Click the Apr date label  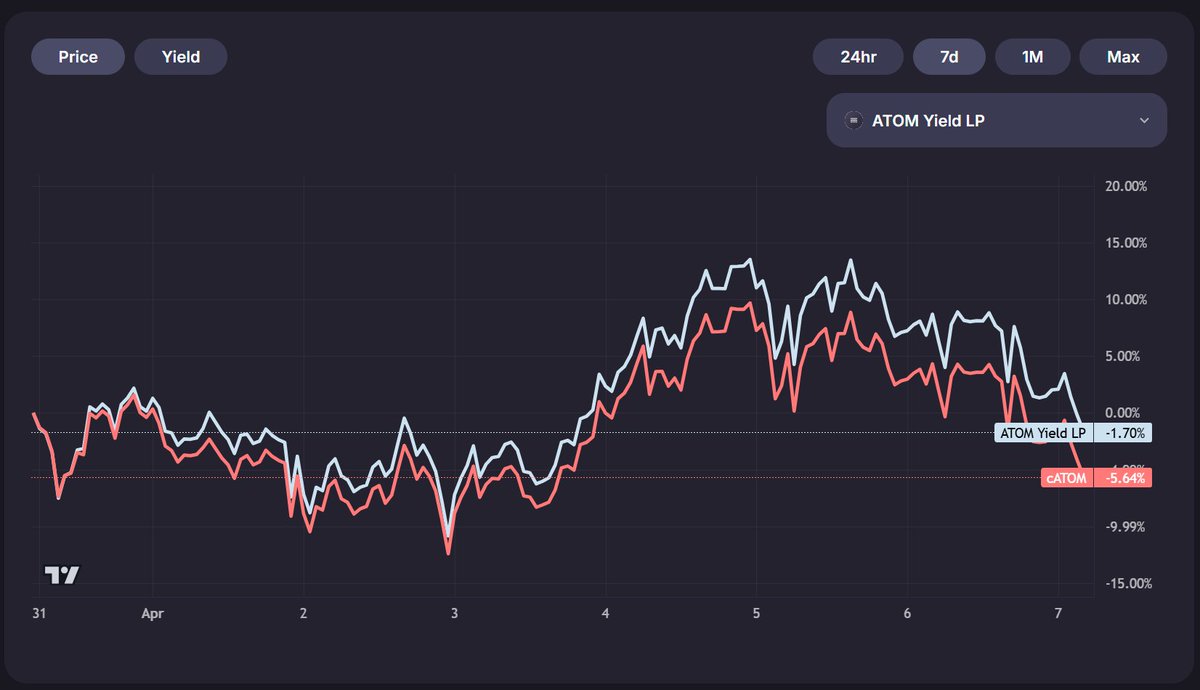pos(152,614)
